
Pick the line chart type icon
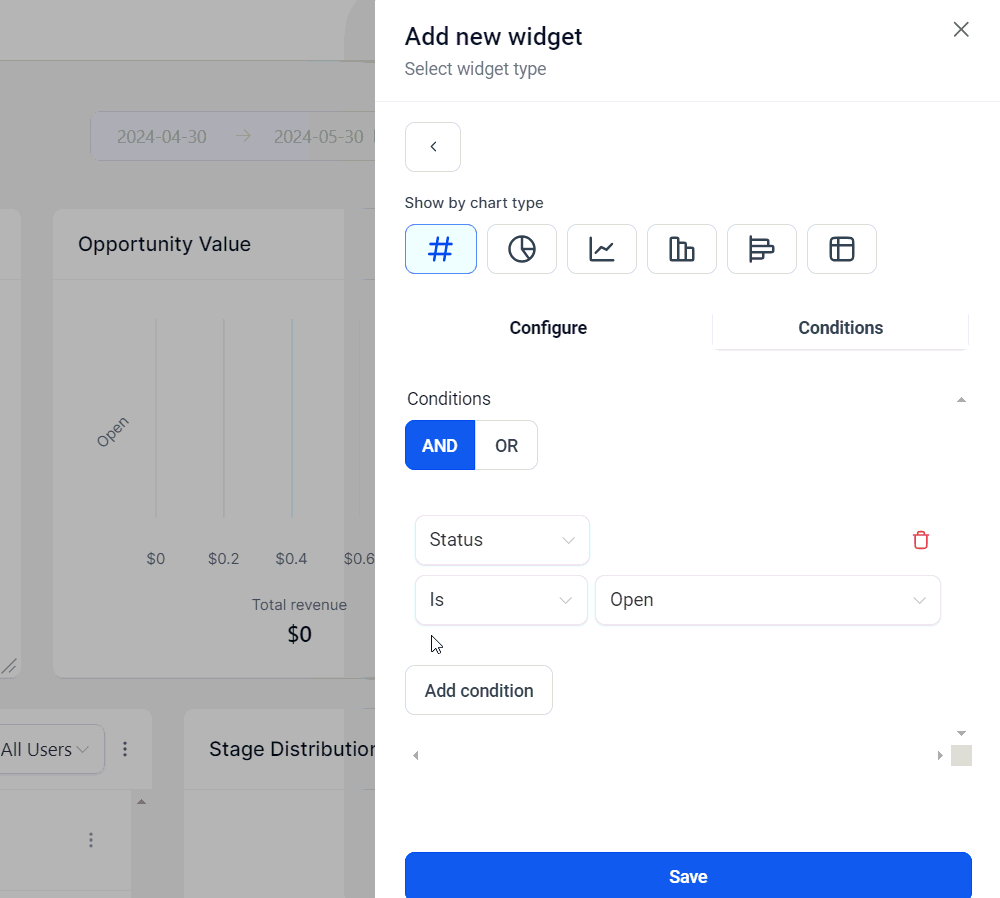click(x=601, y=249)
